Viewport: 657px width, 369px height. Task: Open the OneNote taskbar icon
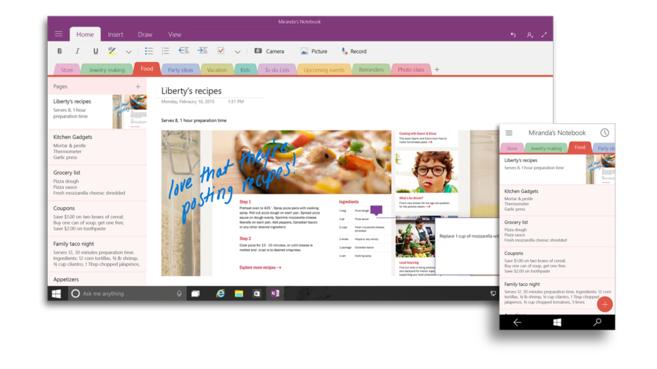pyautogui.click(x=275, y=294)
